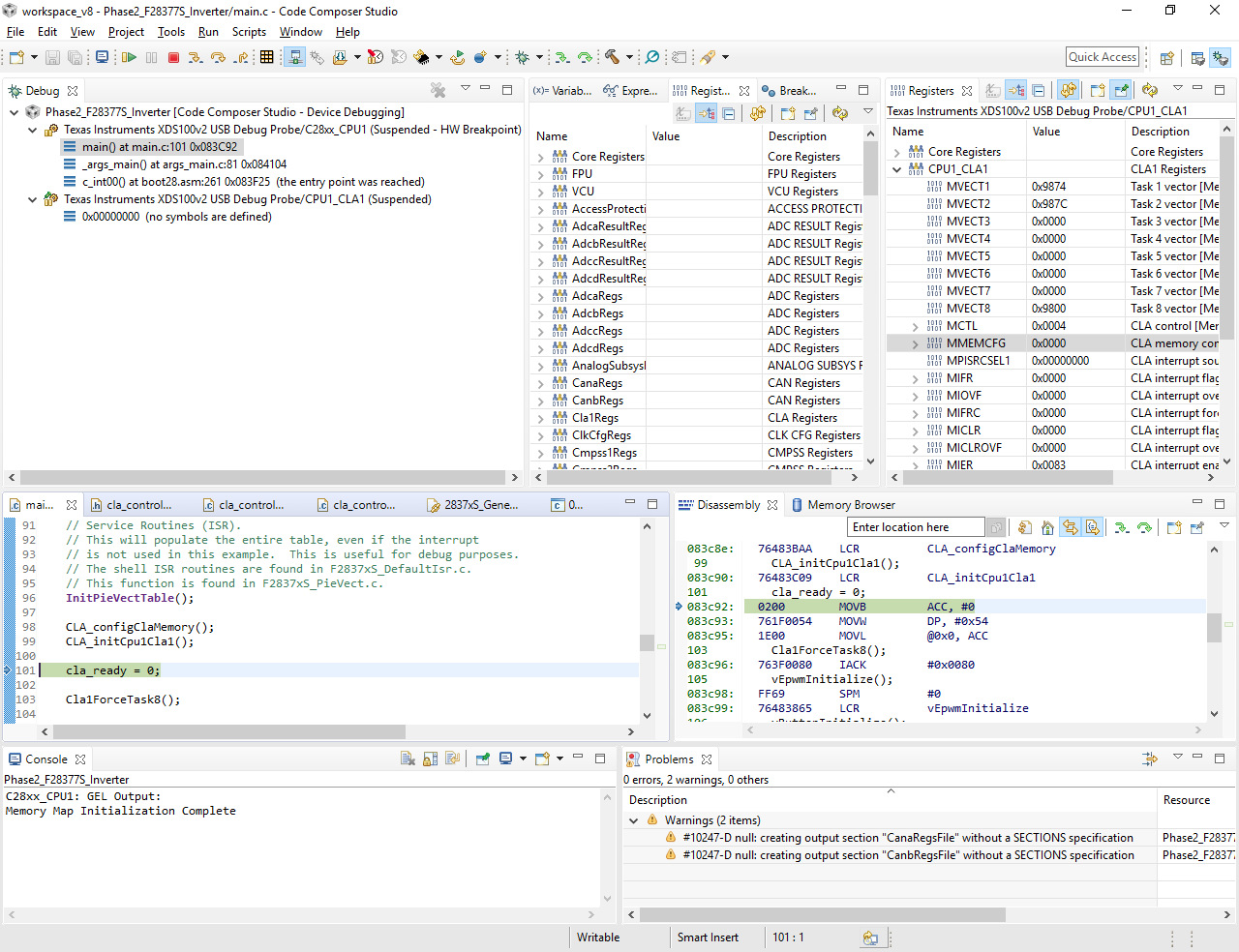This screenshot has height=952, width=1239.
Task: Click the Step Over toolbar icon
Action: point(218,58)
